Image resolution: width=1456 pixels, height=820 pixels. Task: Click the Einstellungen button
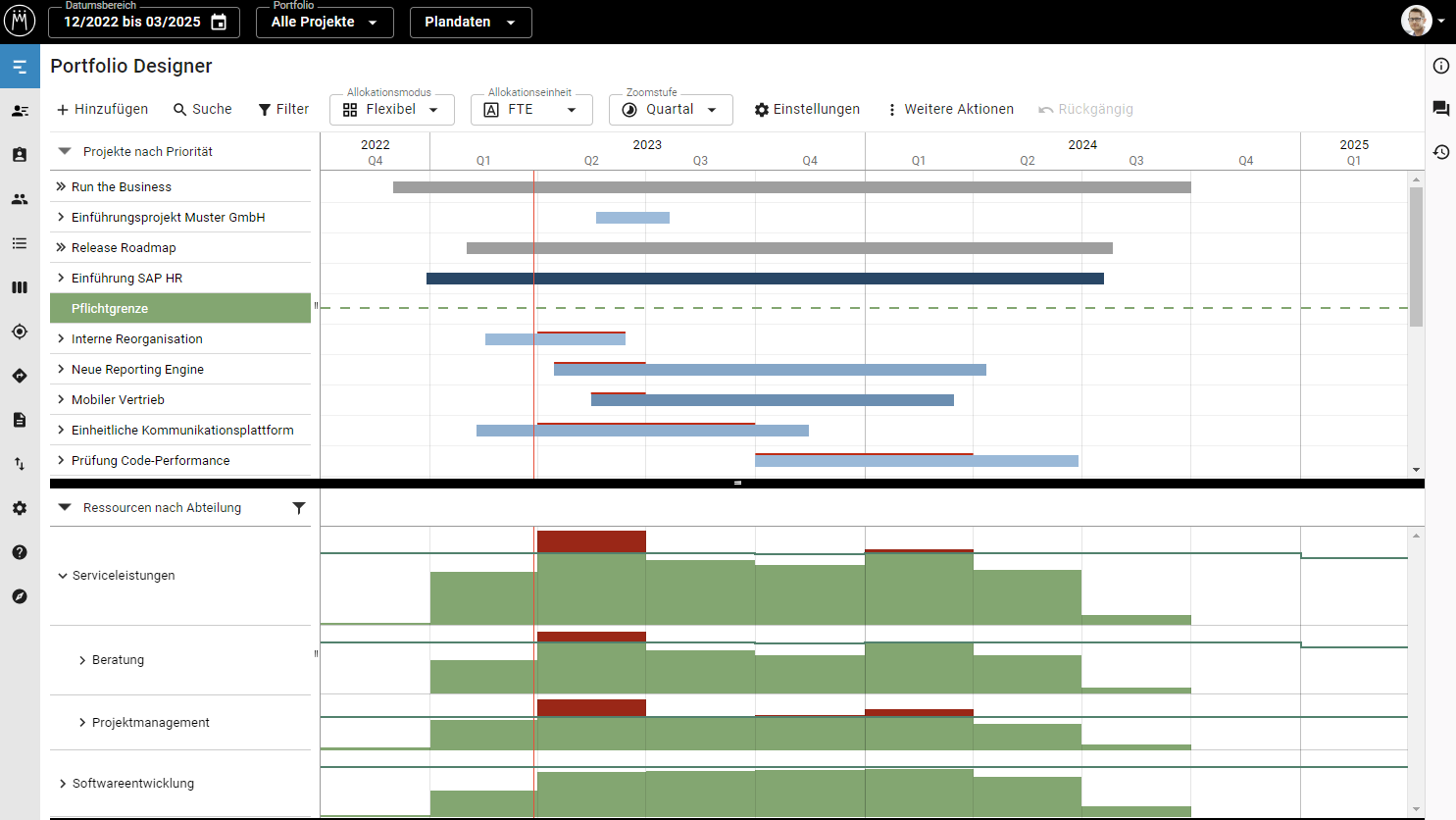coord(806,110)
